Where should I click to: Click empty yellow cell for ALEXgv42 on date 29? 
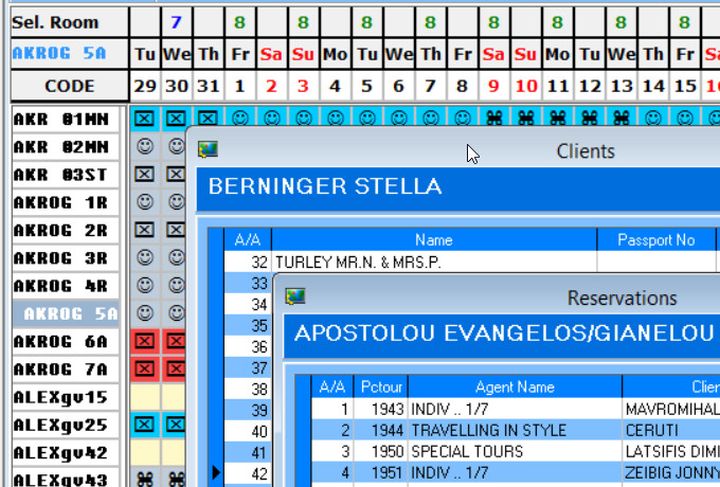click(145, 452)
